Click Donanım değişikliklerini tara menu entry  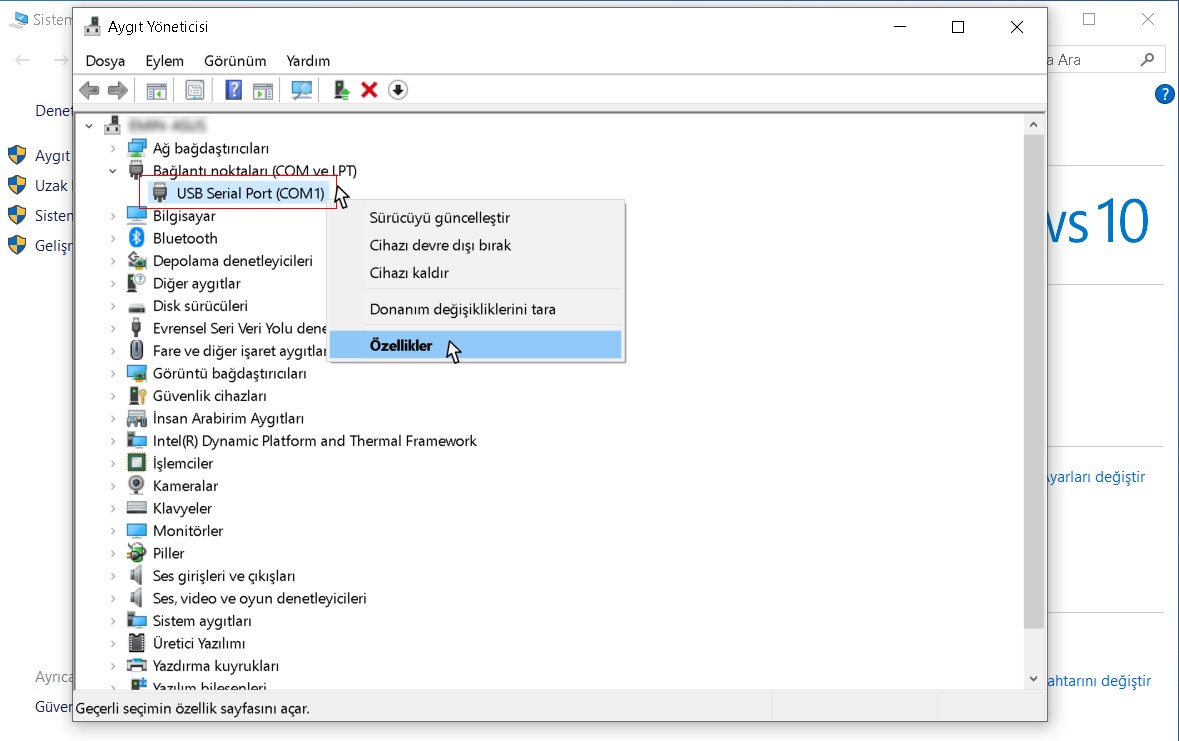tap(462, 309)
